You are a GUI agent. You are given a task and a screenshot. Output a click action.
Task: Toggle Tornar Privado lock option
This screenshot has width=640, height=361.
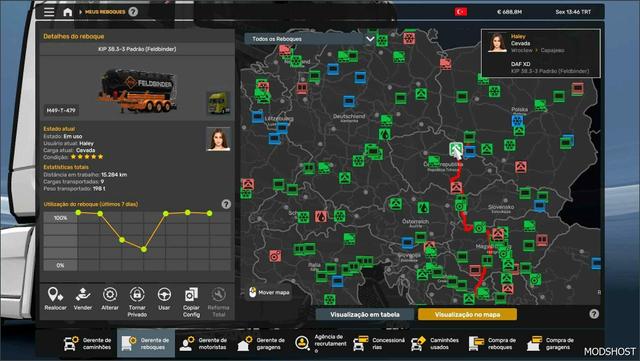137,294
